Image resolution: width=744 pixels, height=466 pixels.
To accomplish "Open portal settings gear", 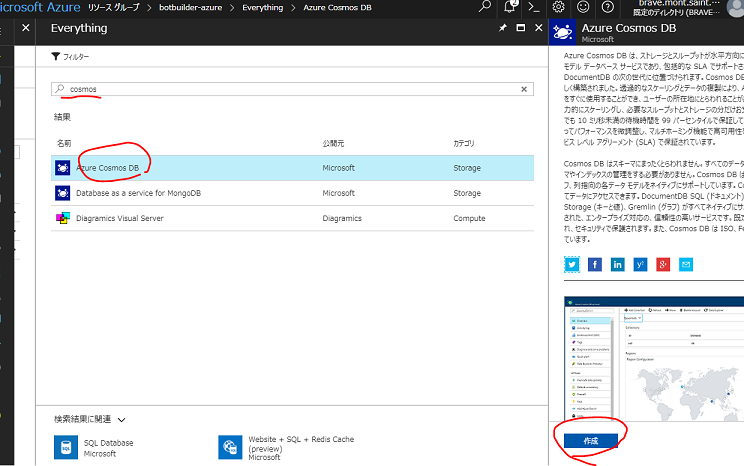I will pyautogui.click(x=558, y=7).
